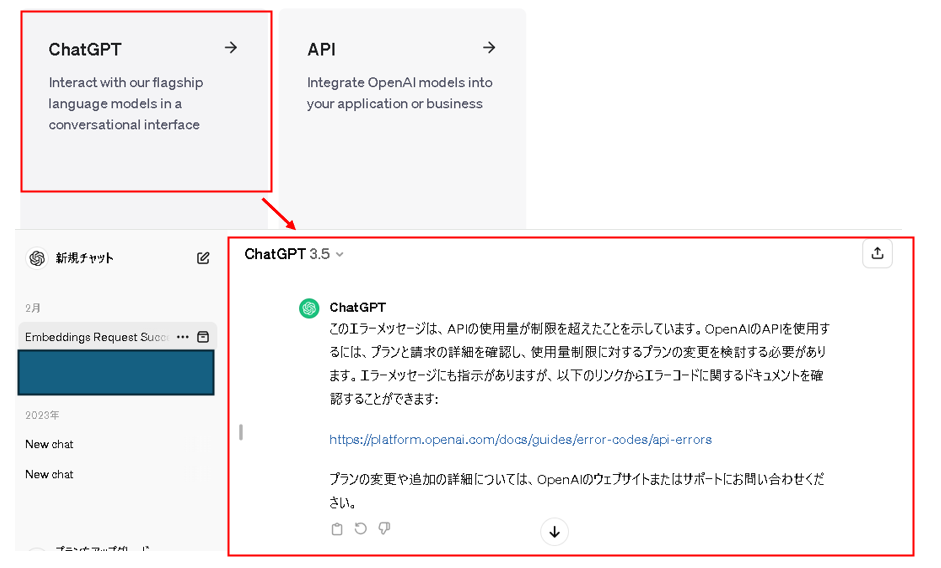Archive the Embeddings Request chat
Image resolution: width=941 pixels, height=568 pixels.
tap(203, 337)
